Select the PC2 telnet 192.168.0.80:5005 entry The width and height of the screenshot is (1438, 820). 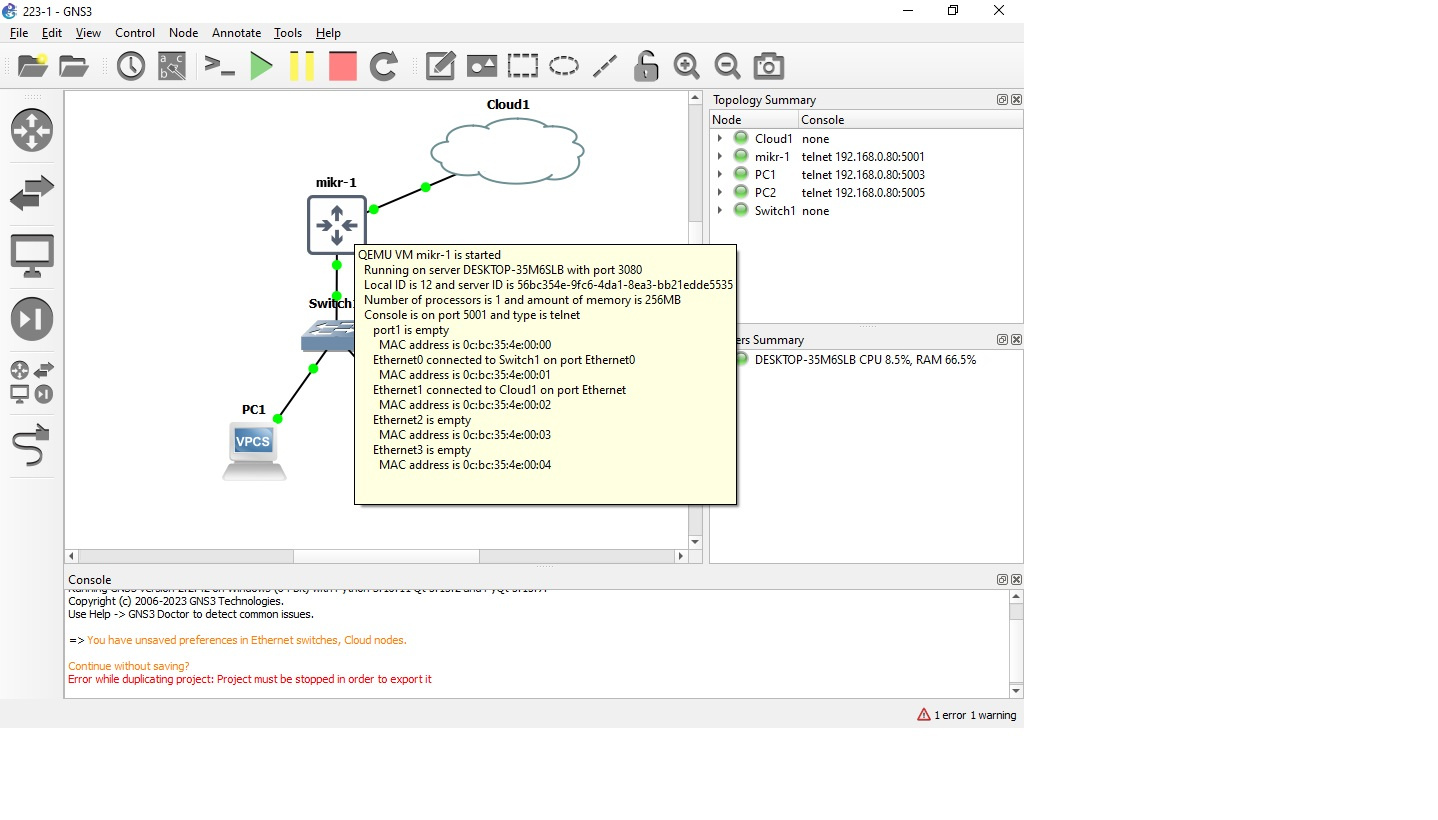tap(866, 193)
